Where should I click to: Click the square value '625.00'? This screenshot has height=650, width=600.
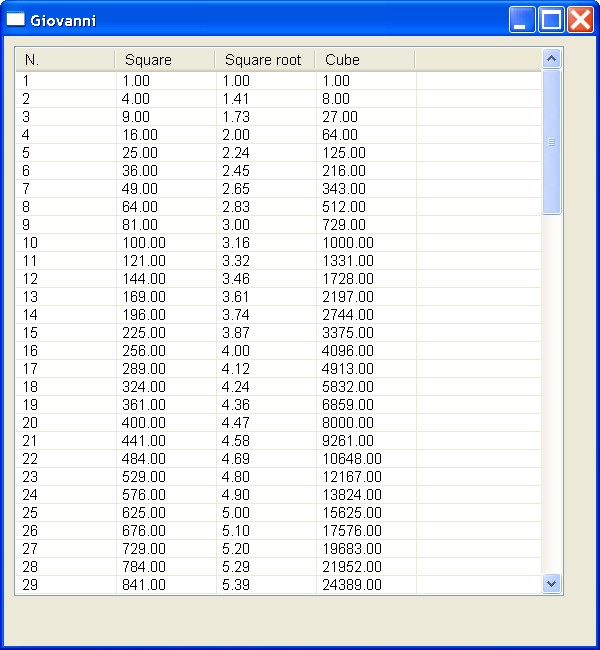coord(144,513)
